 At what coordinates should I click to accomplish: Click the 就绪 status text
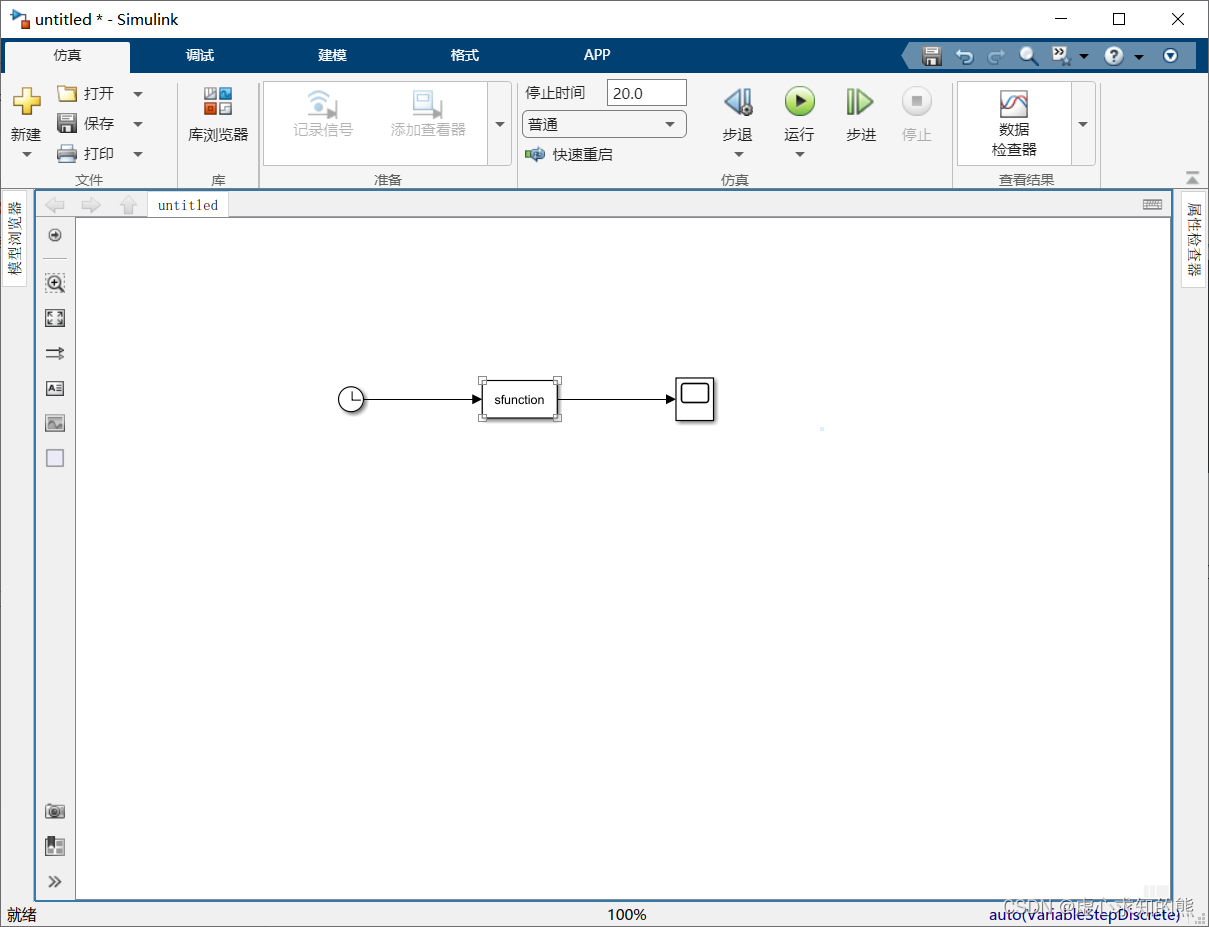[x=22, y=914]
